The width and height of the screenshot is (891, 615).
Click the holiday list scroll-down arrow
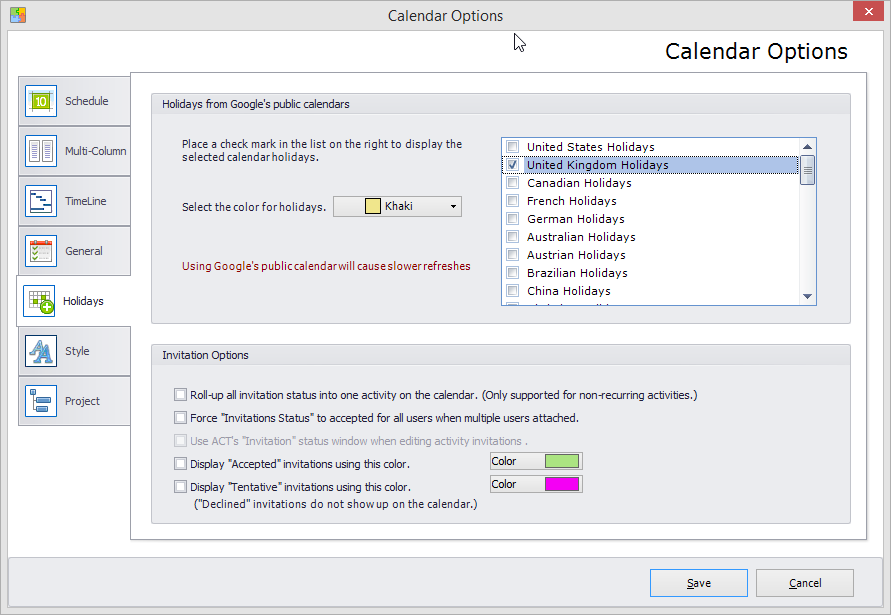(x=807, y=296)
